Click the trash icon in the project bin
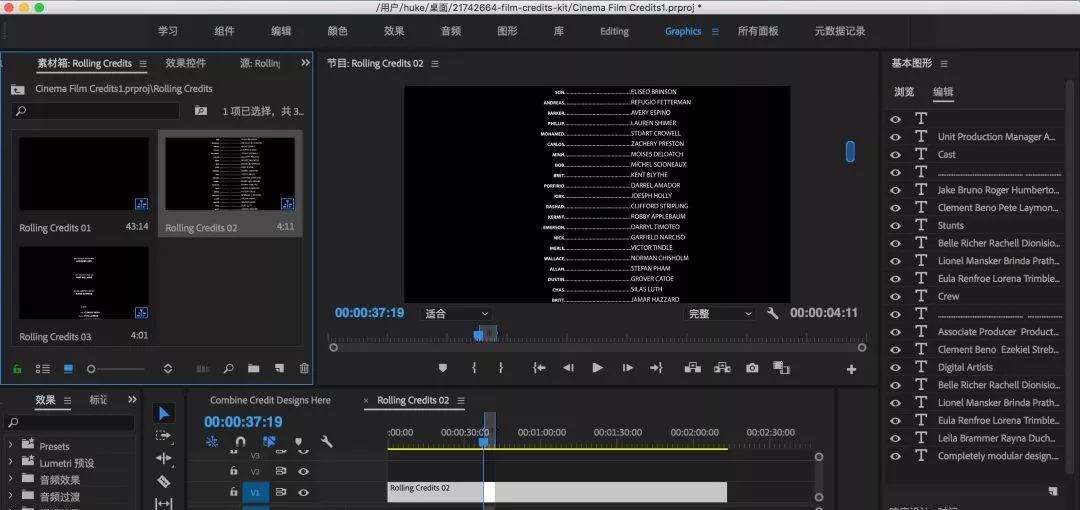Screen dimensions: 1080x510 (x=304, y=369)
